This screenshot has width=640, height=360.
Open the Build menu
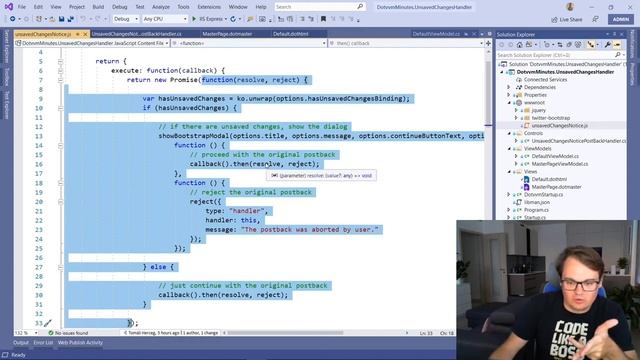(x=98, y=7)
